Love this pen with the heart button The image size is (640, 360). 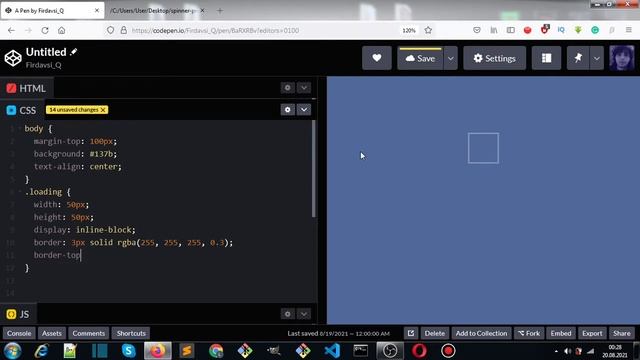pos(377,58)
